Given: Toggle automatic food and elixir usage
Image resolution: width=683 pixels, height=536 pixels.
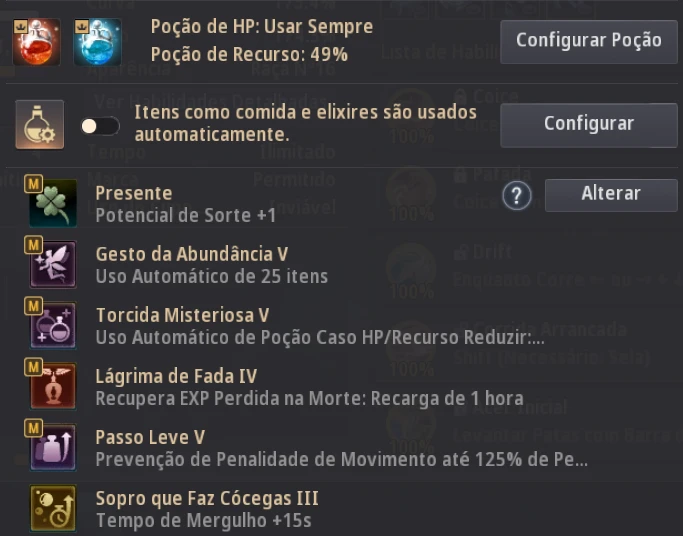Looking at the screenshot, I should tap(100, 126).
